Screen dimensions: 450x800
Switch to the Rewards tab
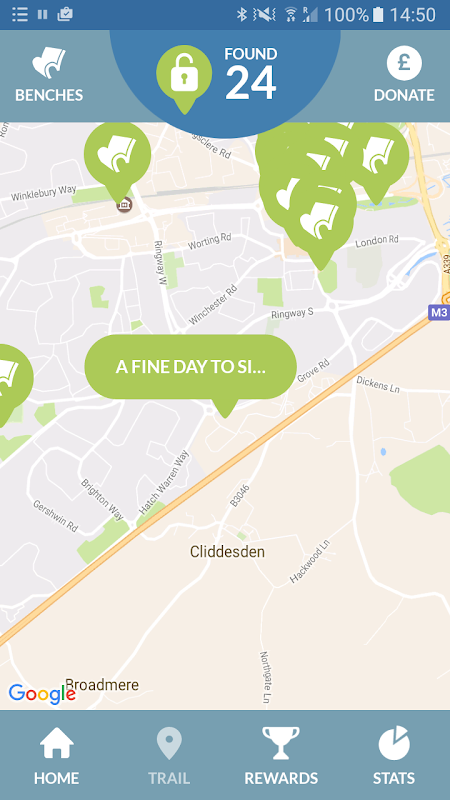(x=281, y=755)
